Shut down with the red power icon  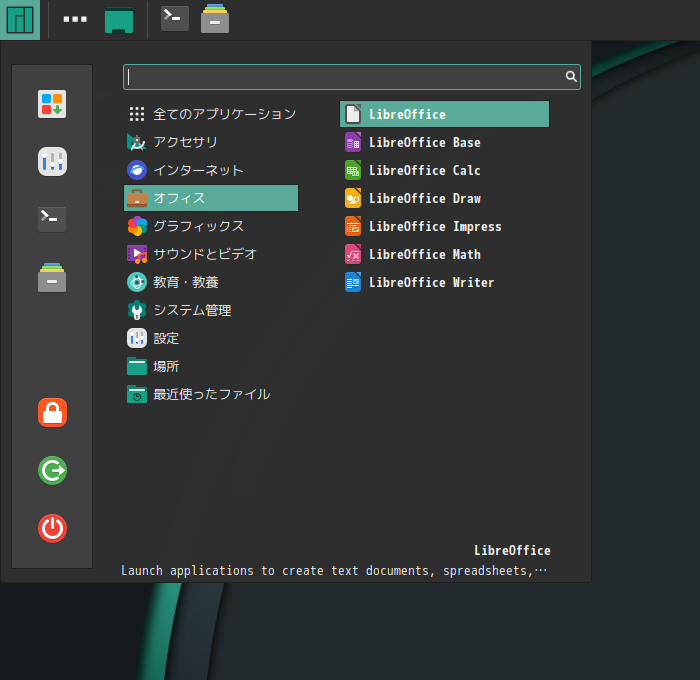tap(52, 529)
